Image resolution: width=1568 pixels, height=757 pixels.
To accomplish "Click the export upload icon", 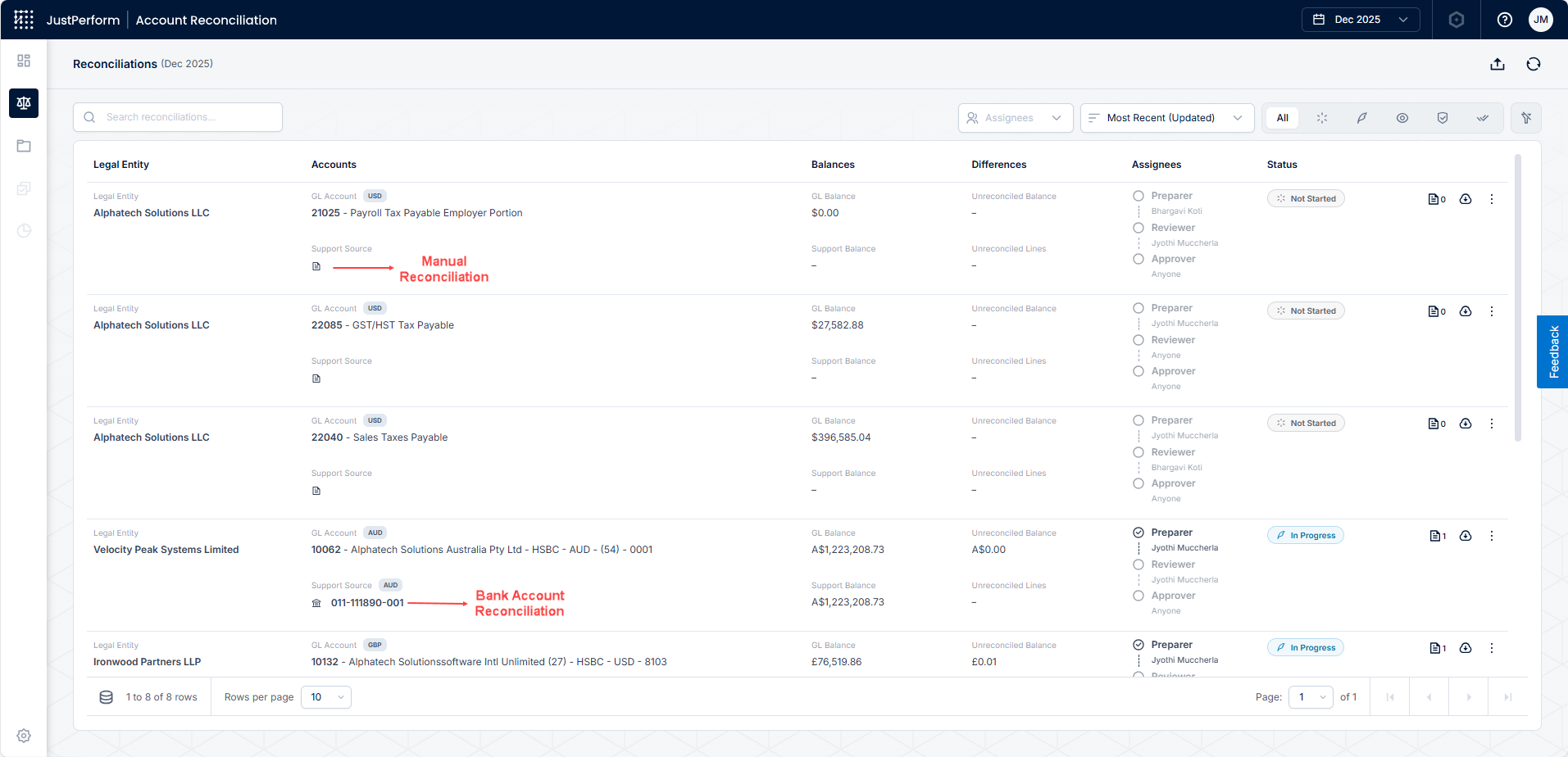I will 1498,64.
